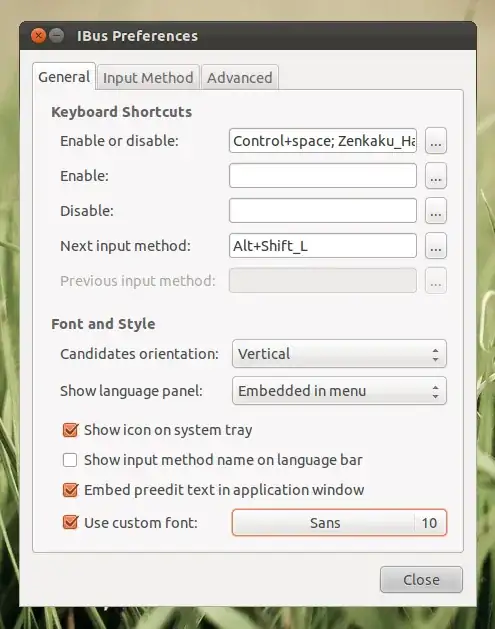Viewport: 495px width, 629px height.
Task: Open the Show language panel dropdown
Action: (339, 391)
